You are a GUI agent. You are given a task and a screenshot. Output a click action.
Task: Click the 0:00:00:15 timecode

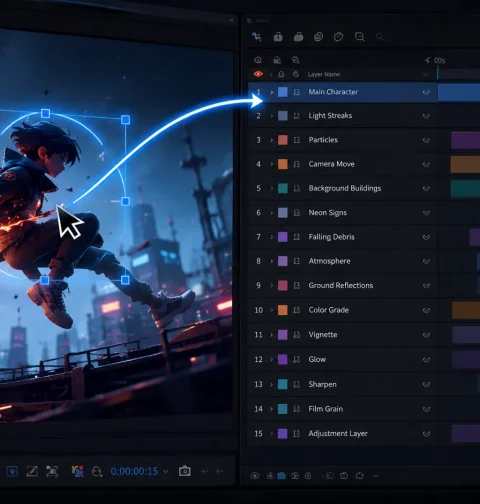click(x=134, y=471)
